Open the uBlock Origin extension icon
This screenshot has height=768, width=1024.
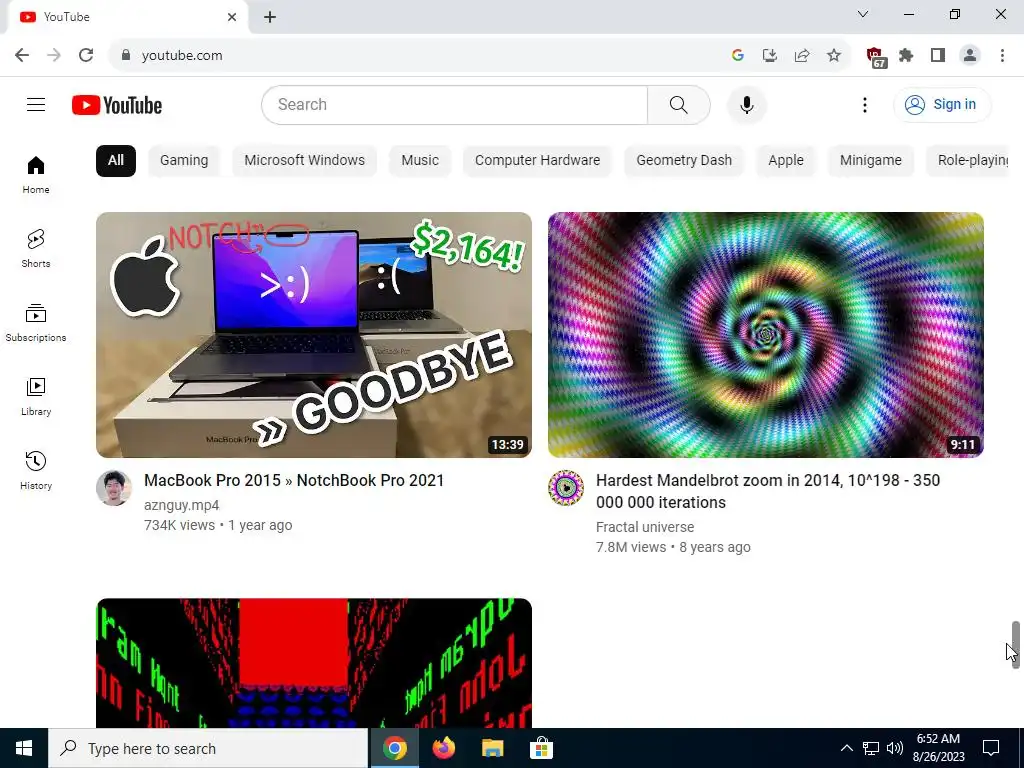tap(875, 56)
